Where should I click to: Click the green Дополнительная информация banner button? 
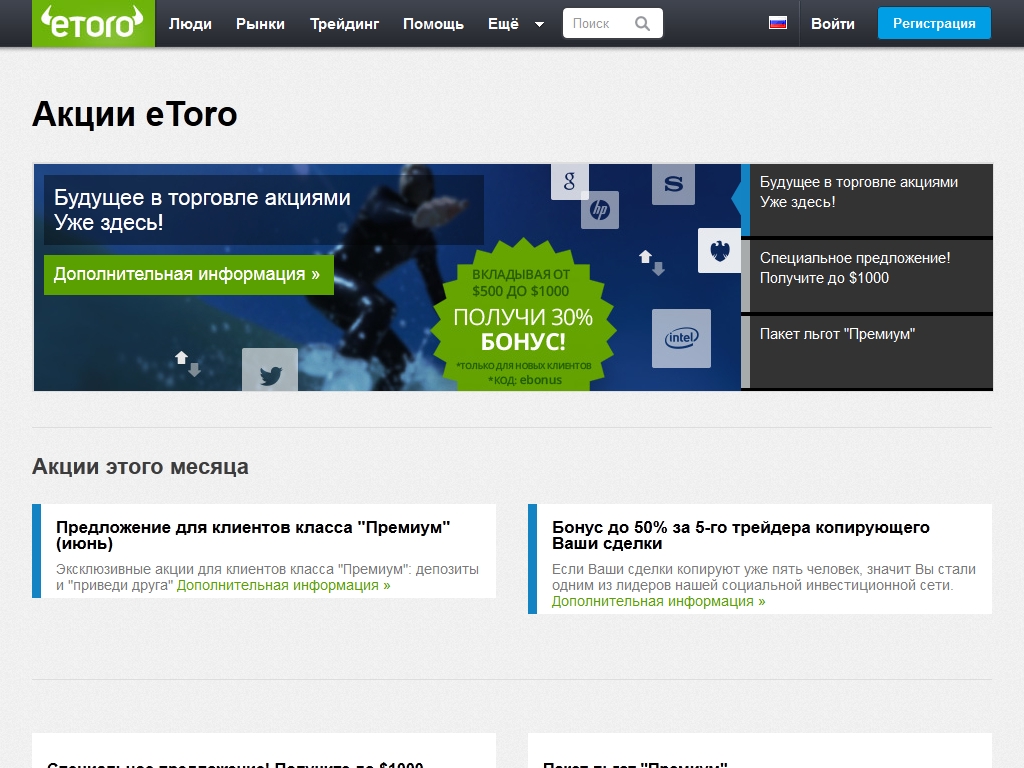coord(188,274)
